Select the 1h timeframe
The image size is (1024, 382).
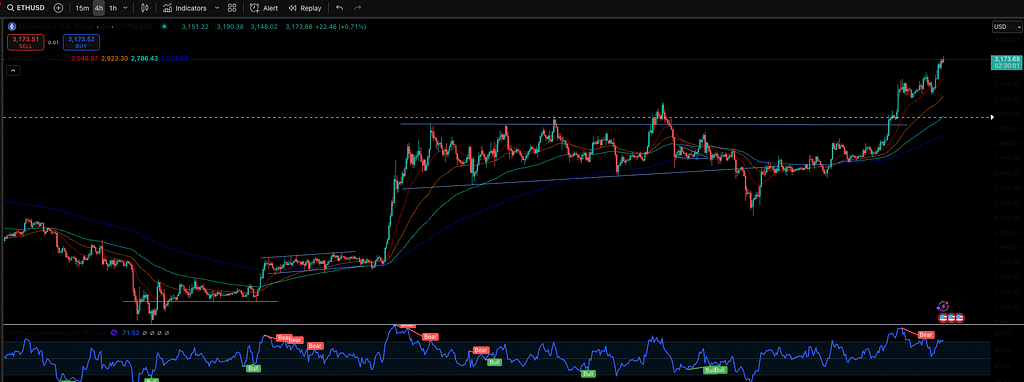[113, 8]
